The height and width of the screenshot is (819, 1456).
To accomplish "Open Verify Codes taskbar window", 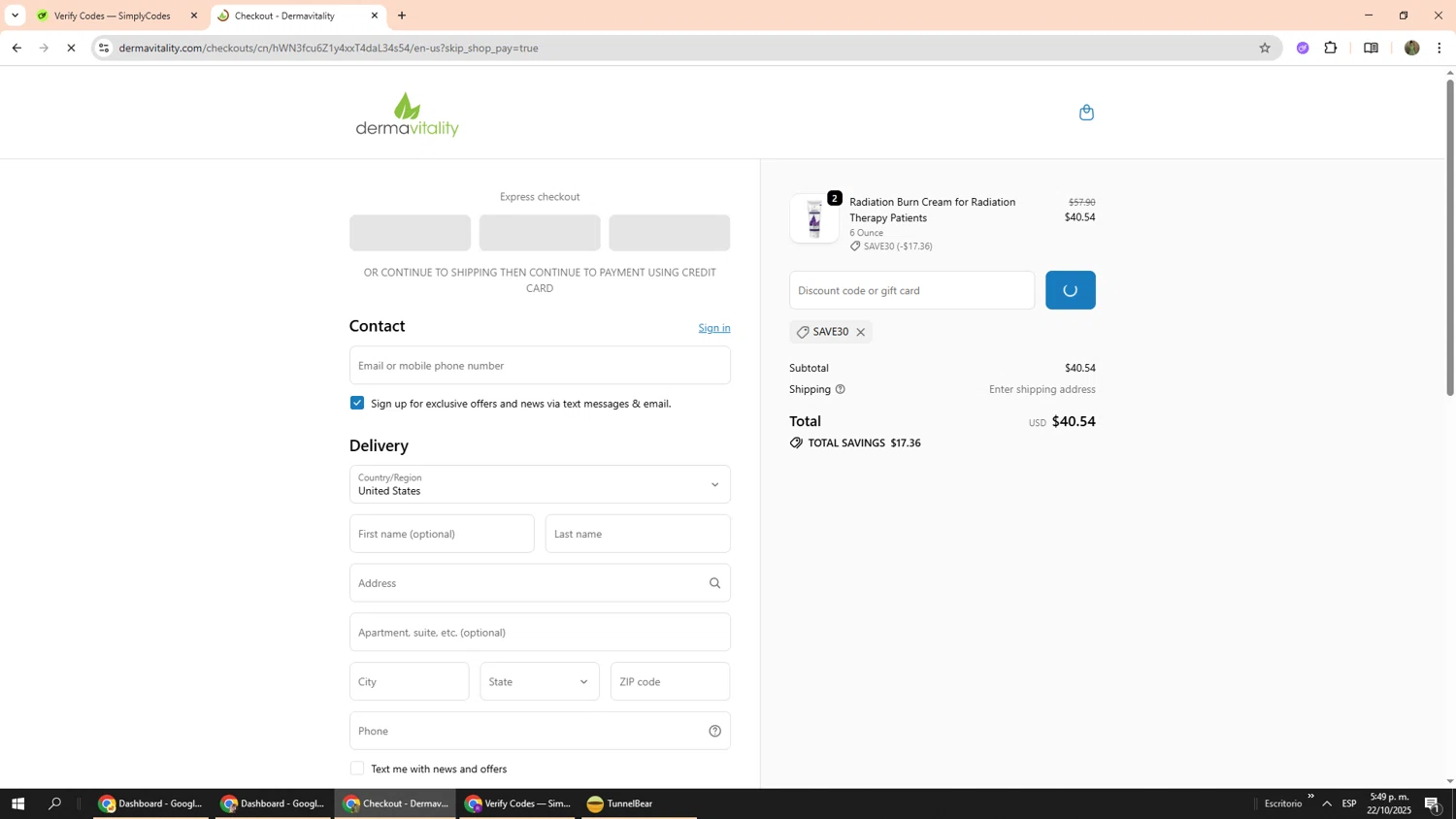I will pos(517,803).
